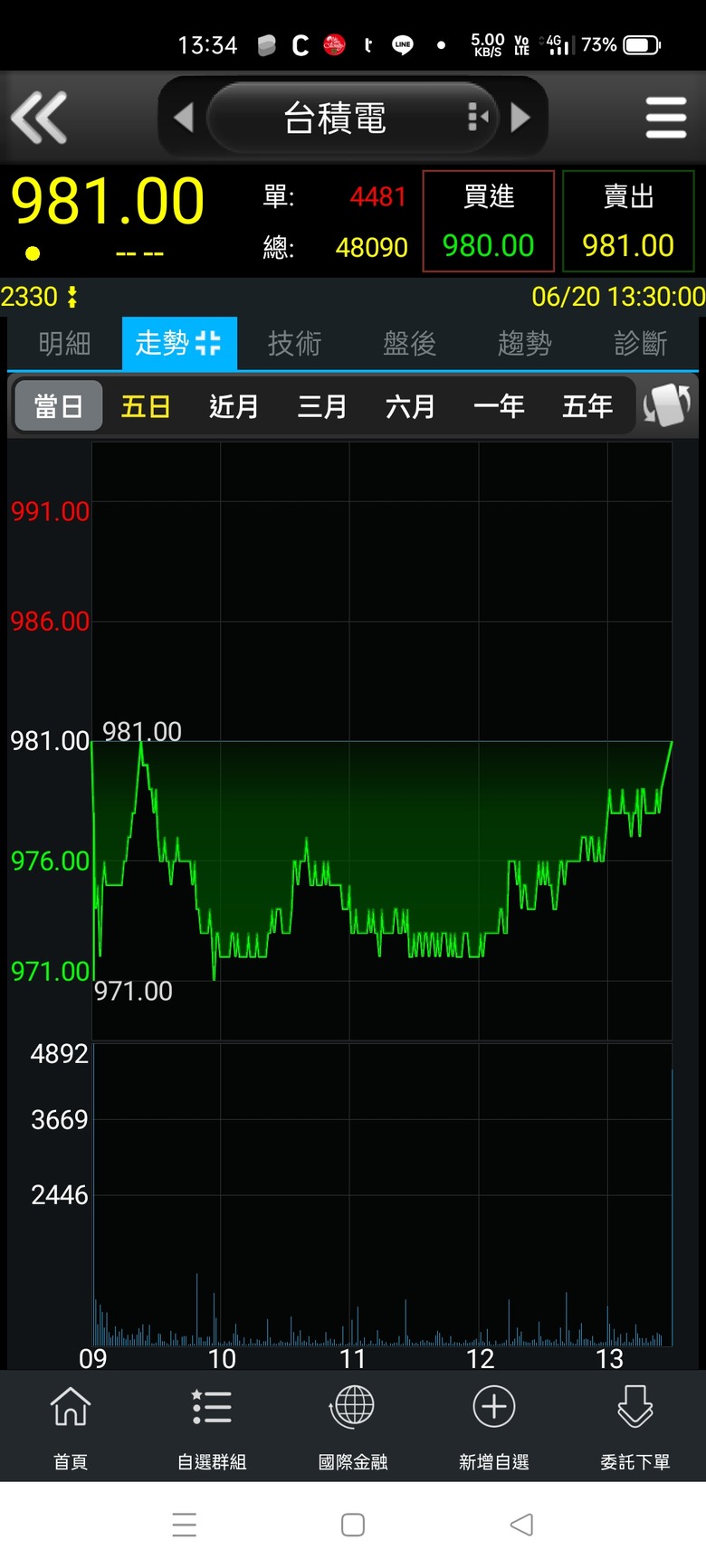
Task: Select the 當日 period
Action: 59,406
